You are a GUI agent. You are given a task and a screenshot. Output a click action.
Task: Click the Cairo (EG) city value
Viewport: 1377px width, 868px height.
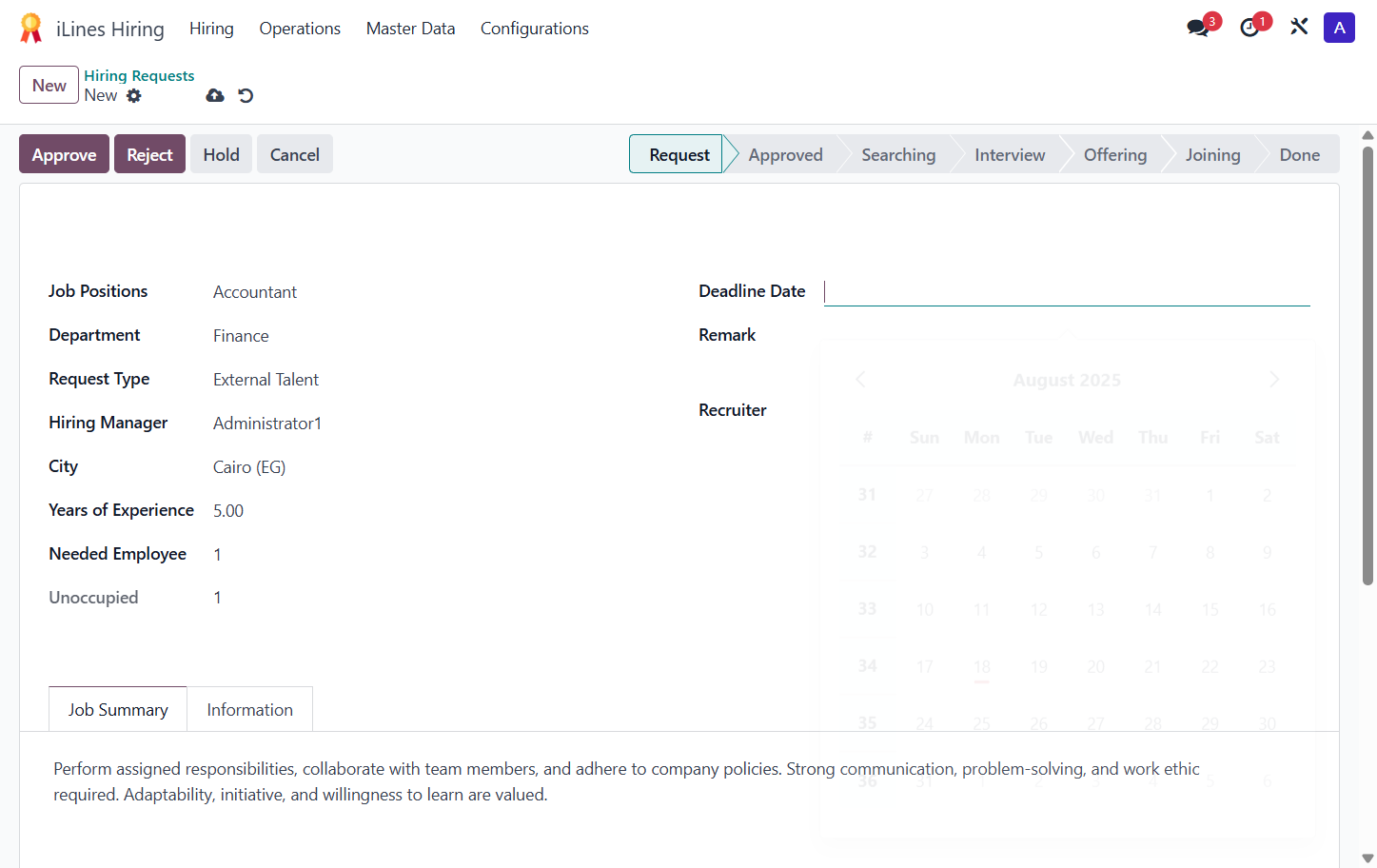(249, 467)
